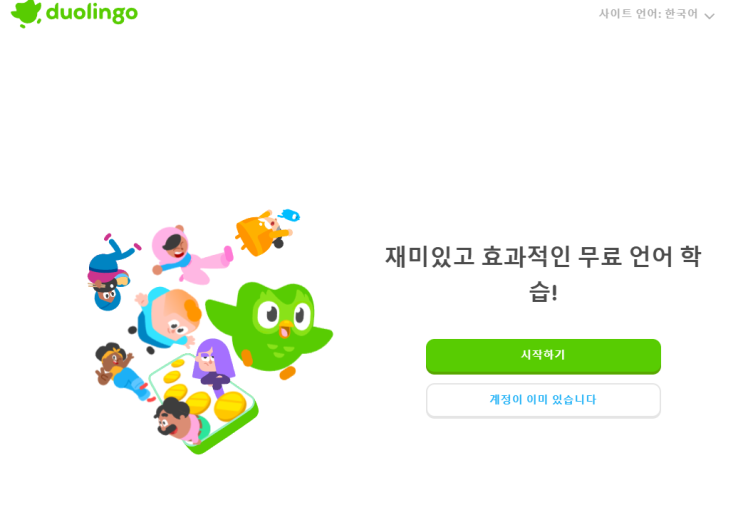
Task: Click the owl mascot's orange foot
Action: click(287, 373)
